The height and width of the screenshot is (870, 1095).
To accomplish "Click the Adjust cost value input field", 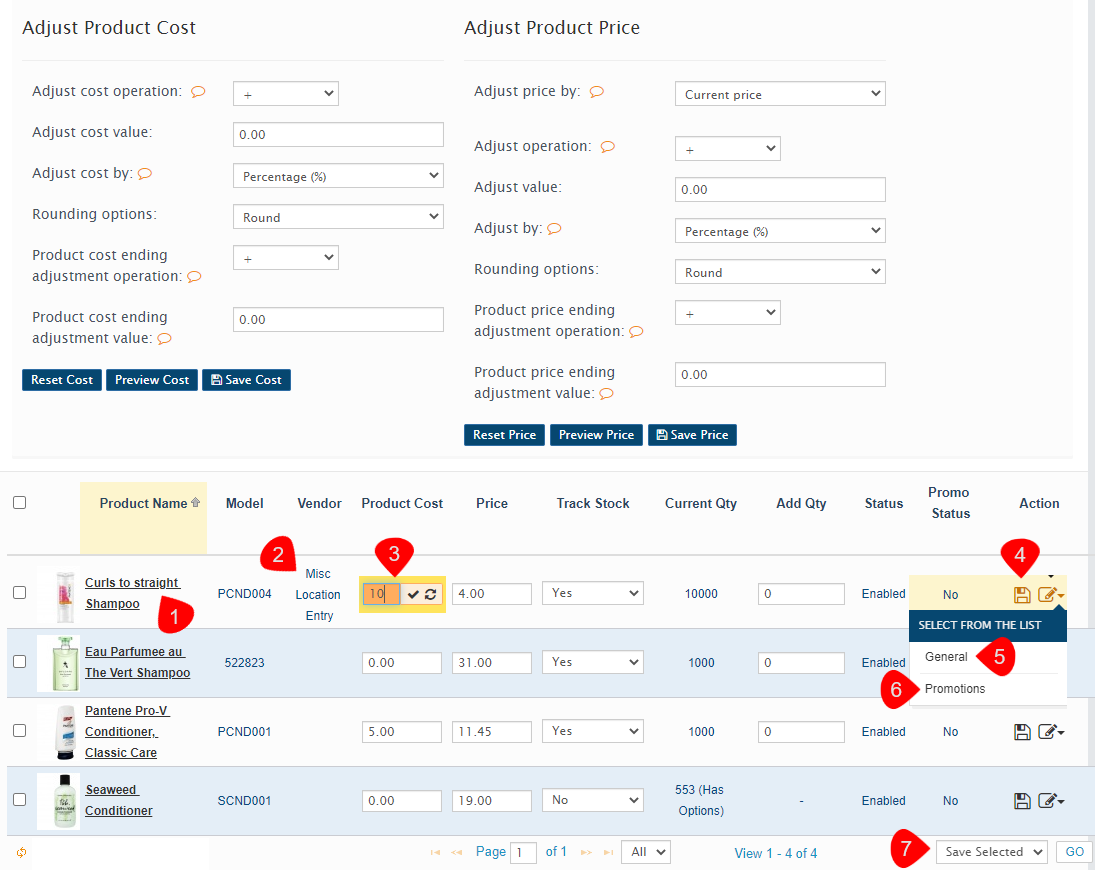I will pos(338,135).
